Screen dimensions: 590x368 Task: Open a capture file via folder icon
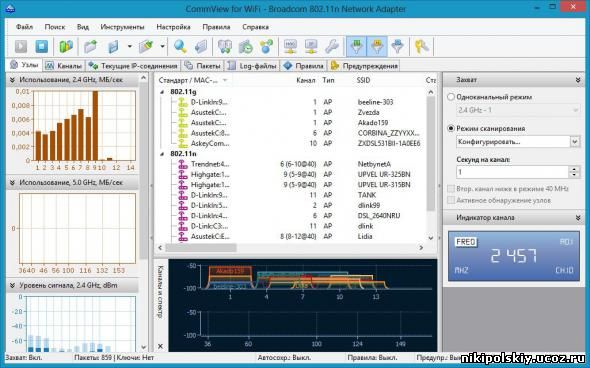pos(91,46)
